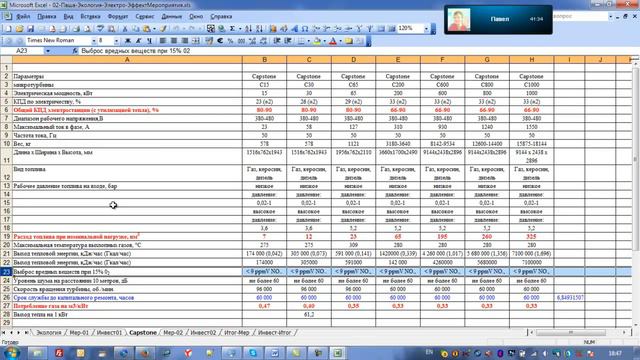The image size is (640, 360).
Task: Insert an Omega symbol via toolbar icon
Action: point(305,29)
